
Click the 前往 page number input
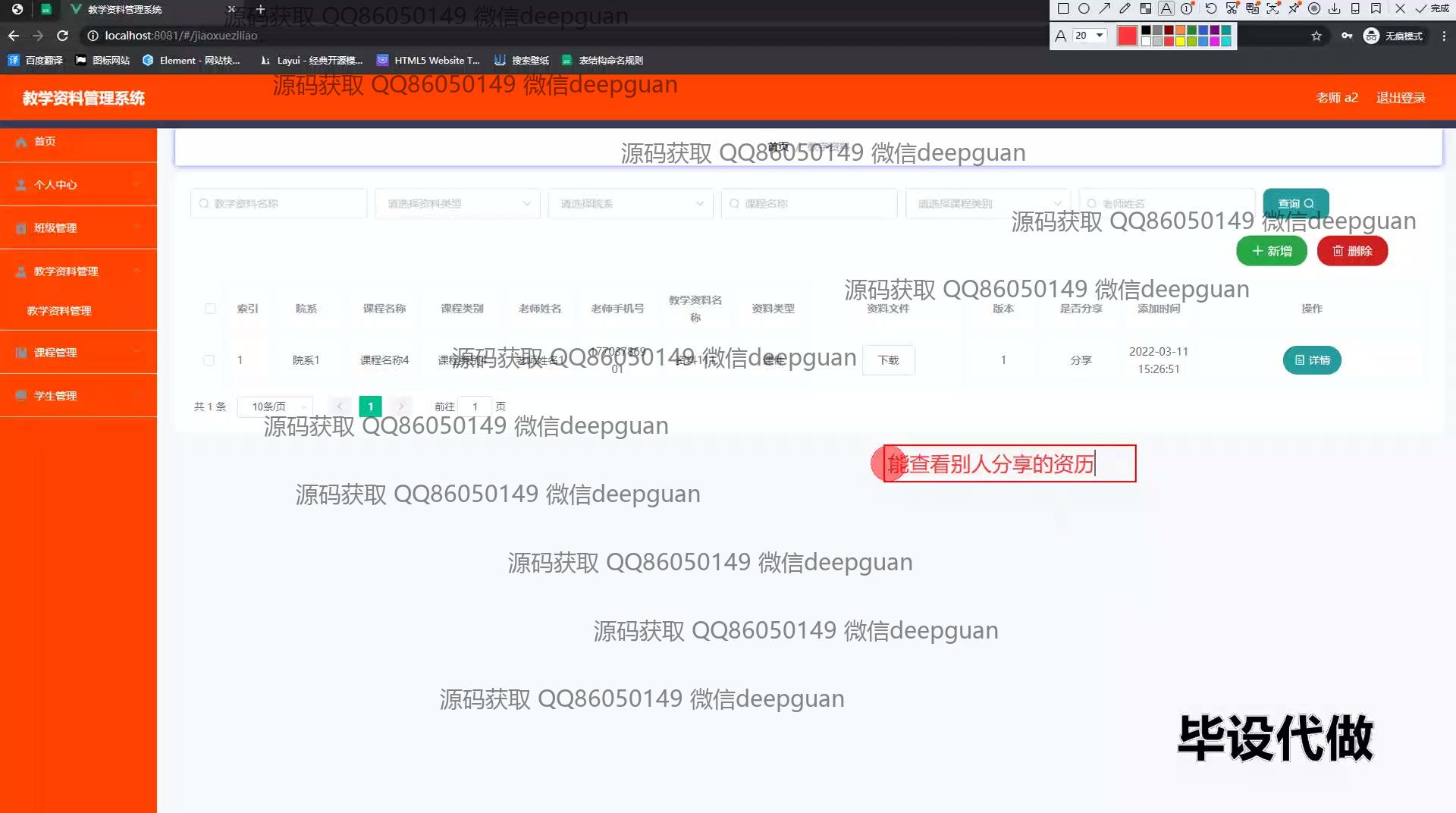tap(475, 406)
